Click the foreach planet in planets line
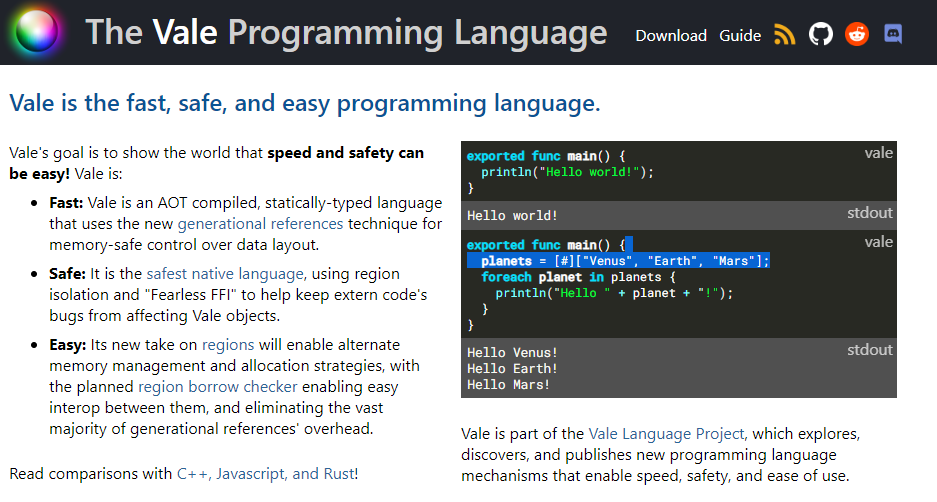937x502 pixels. point(578,277)
